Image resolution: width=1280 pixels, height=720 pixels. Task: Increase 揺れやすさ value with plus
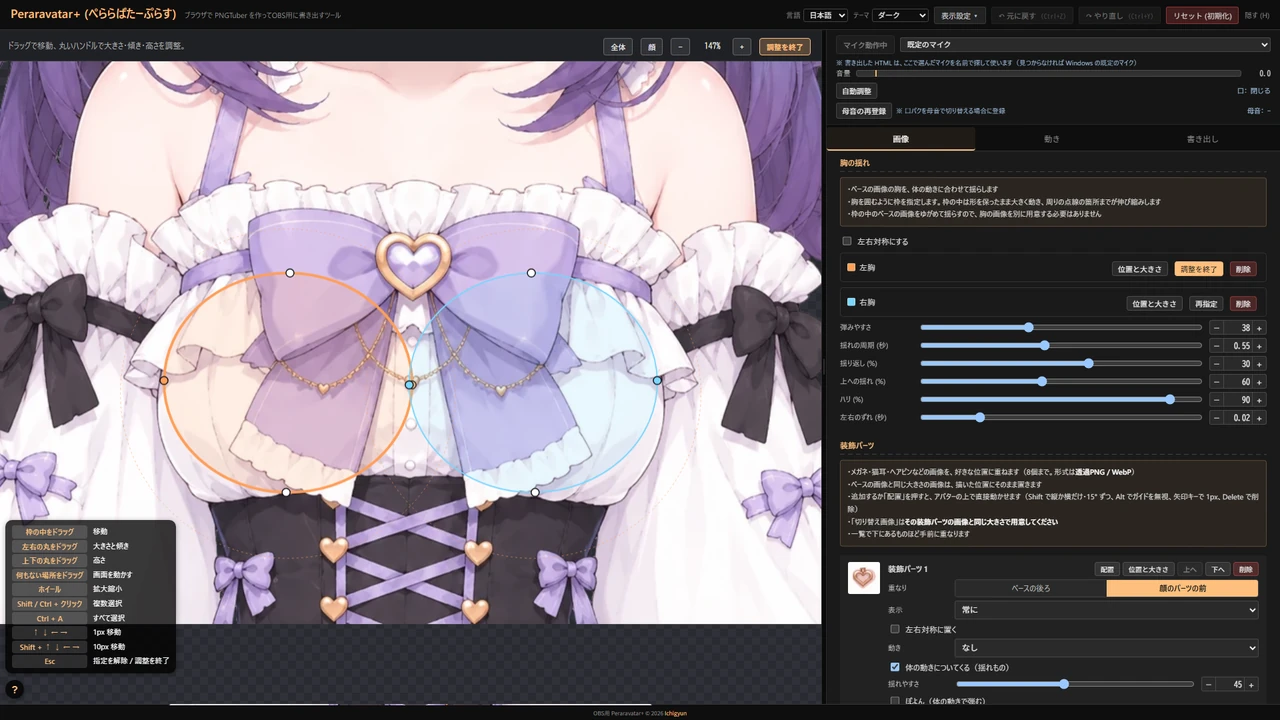[x=1251, y=684]
